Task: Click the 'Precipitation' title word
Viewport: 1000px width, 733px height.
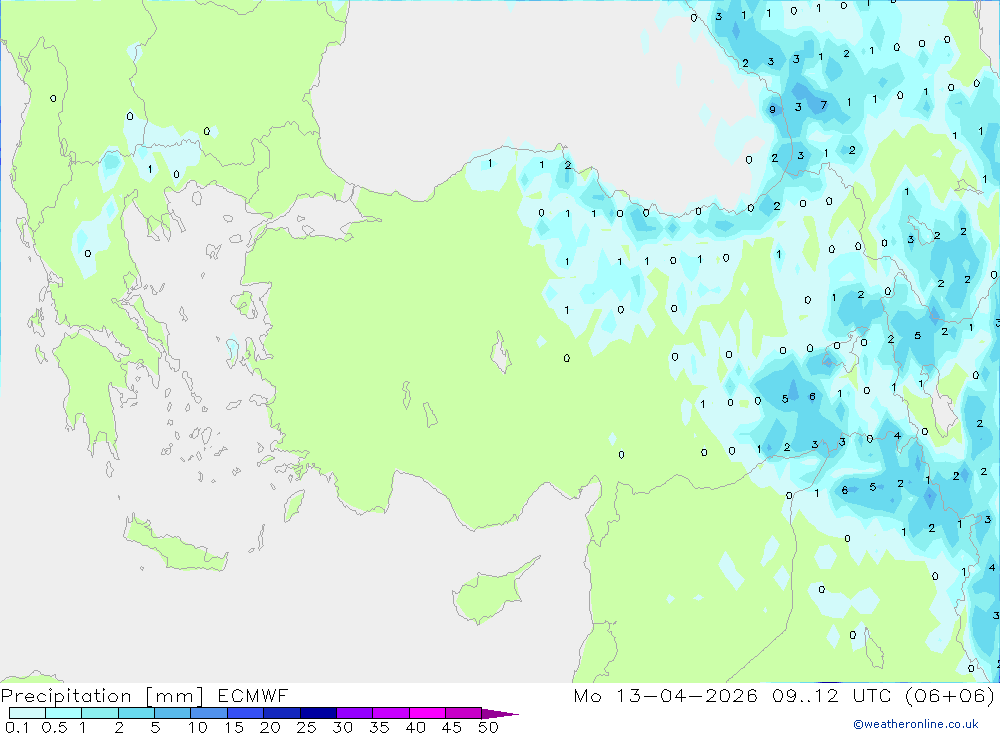Action: pos(66,695)
